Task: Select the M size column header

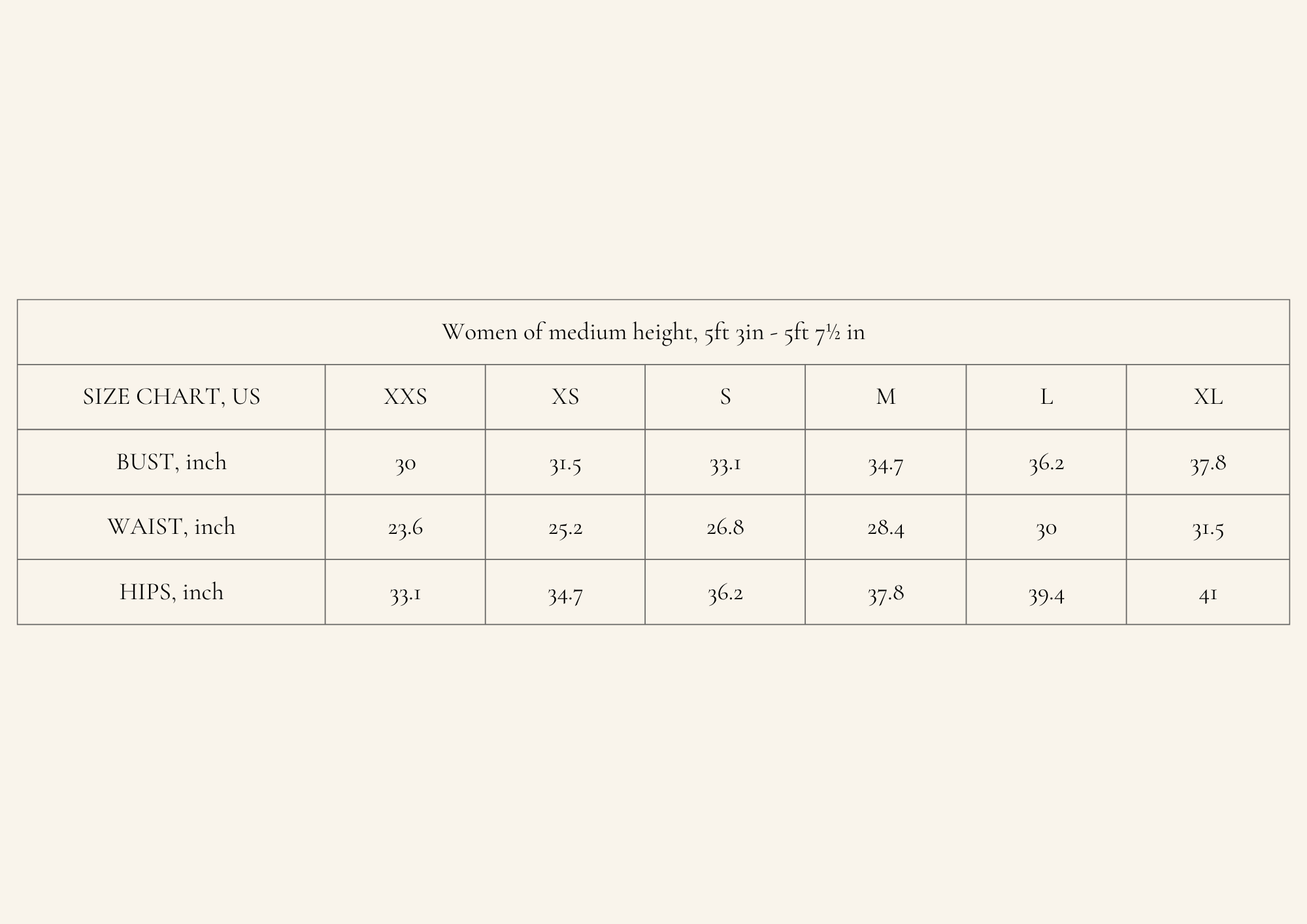Action: click(885, 397)
